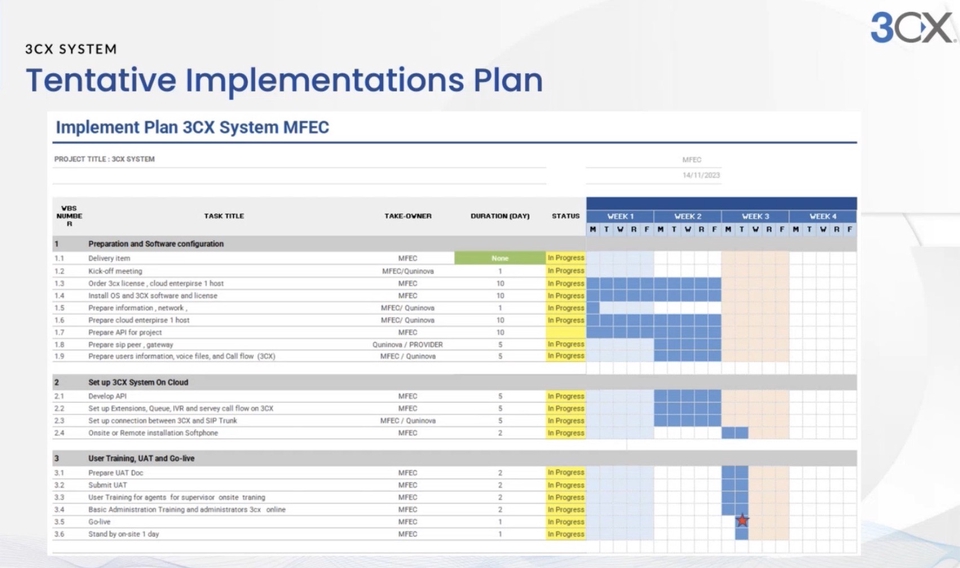Click 'User Training, UAT and Go-live' section
Screen dimensions: 960x568
[x=454, y=458]
